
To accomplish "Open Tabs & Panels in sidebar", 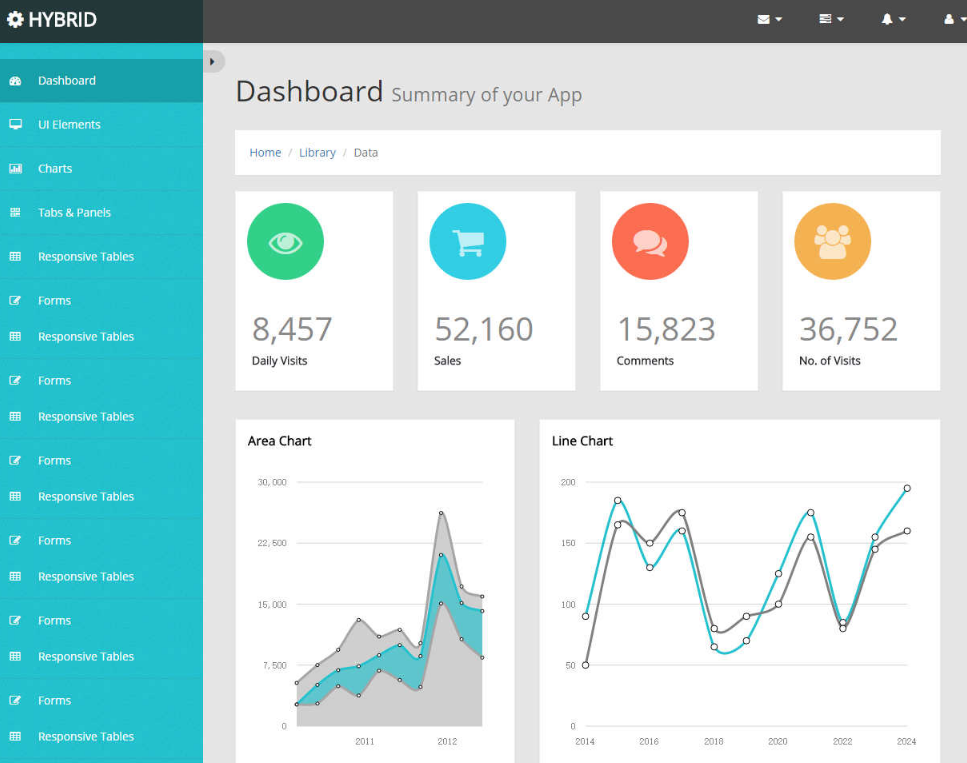I will tap(74, 213).
